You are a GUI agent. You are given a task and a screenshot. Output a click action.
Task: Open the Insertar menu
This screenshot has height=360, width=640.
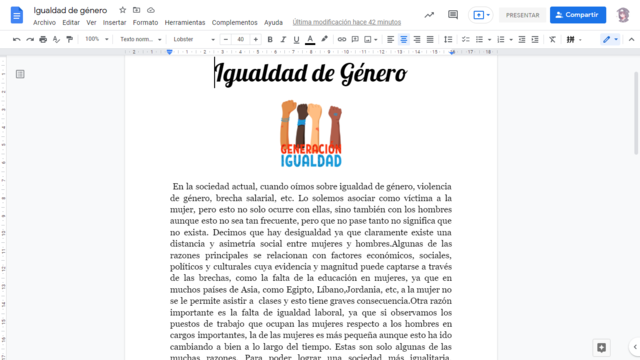click(x=114, y=22)
